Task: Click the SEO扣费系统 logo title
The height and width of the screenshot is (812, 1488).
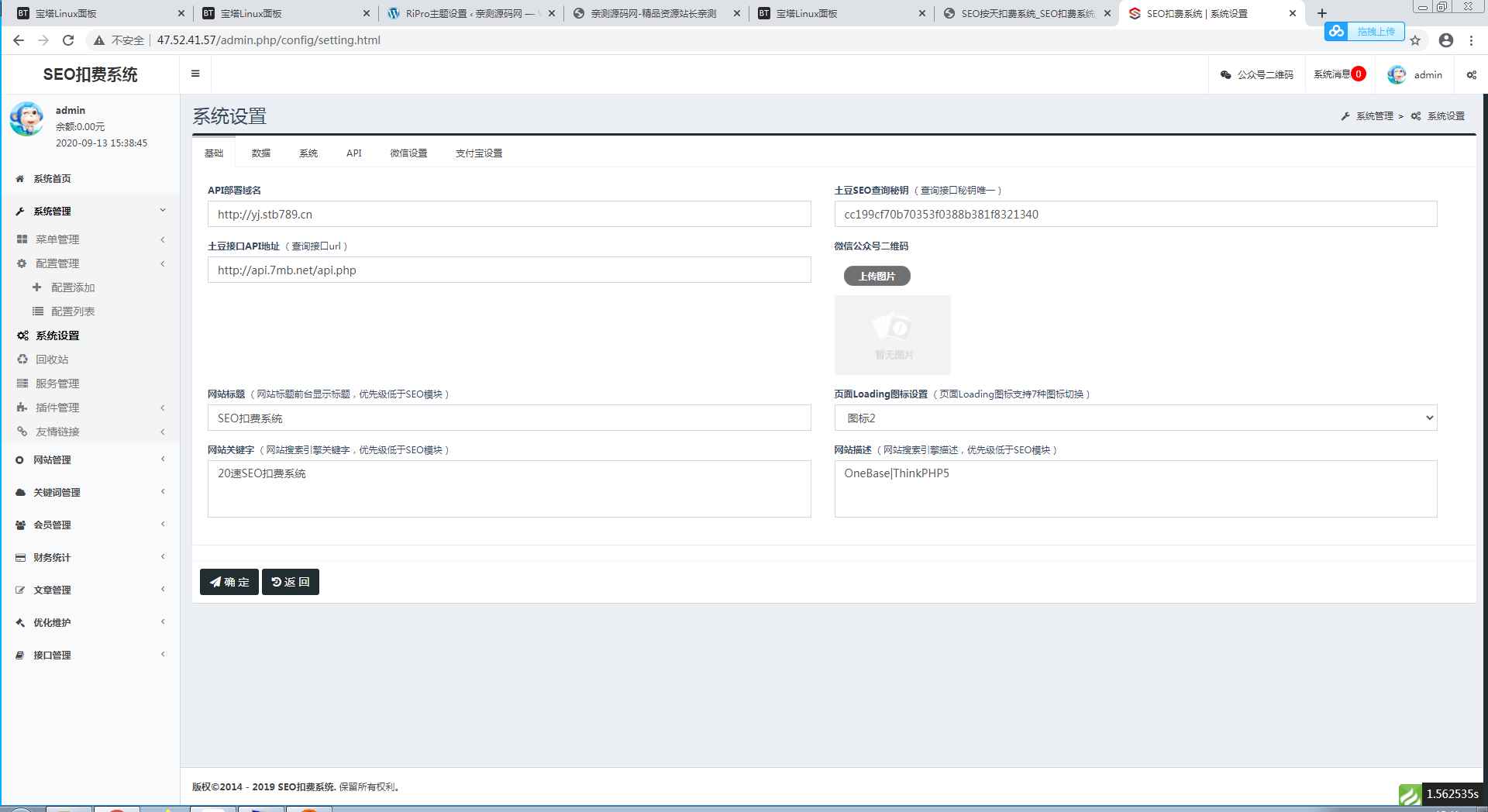Action: pos(90,75)
